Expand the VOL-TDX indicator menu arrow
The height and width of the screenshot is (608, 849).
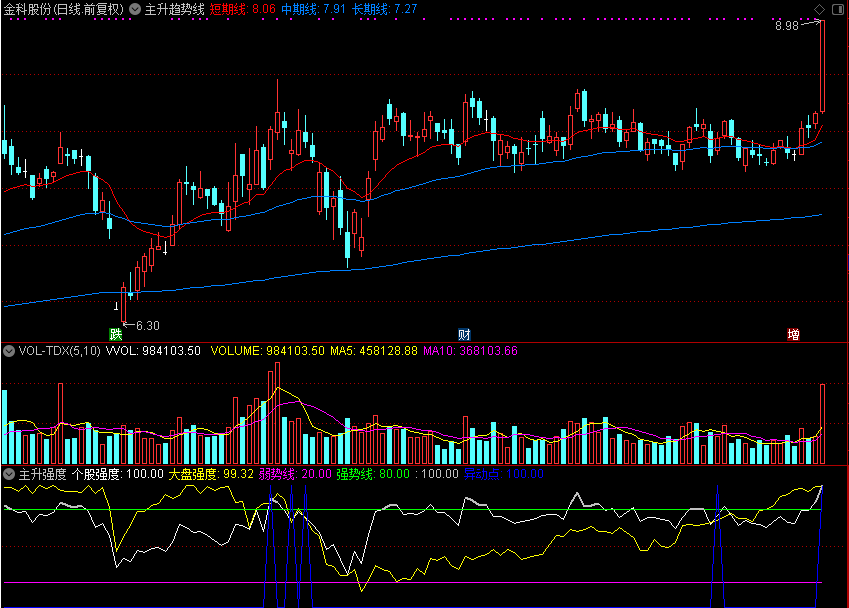[x=9, y=351]
